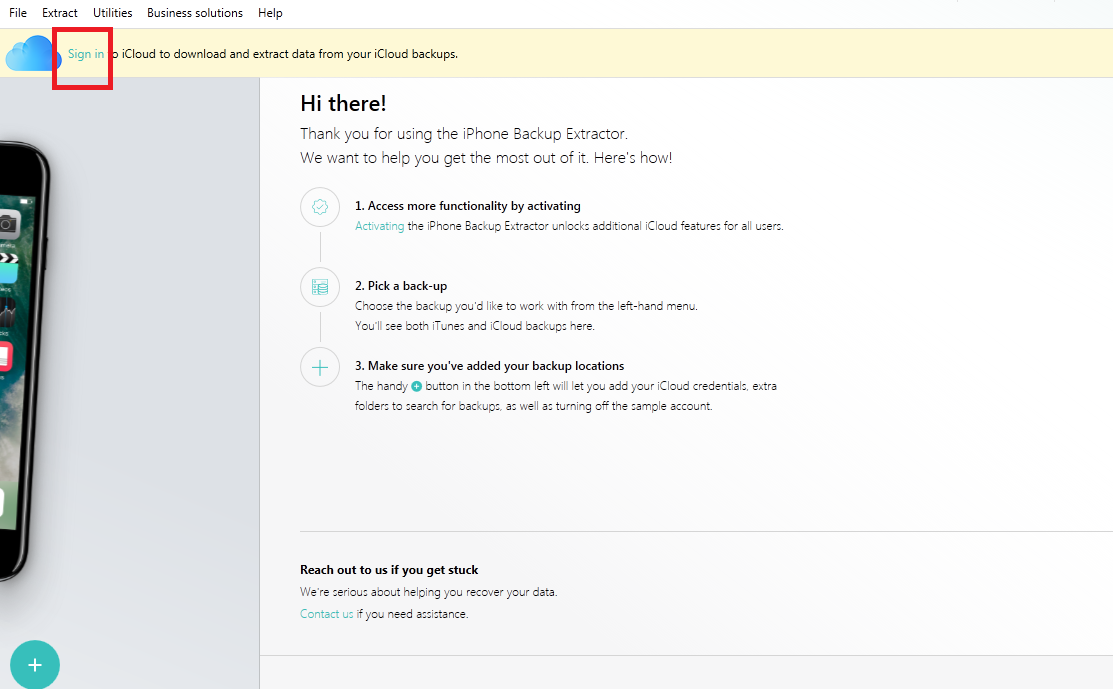Viewport: 1113px width, 689px height.
Task: Click the camera app icon on the iPhone image
Action: pos(9,225)
